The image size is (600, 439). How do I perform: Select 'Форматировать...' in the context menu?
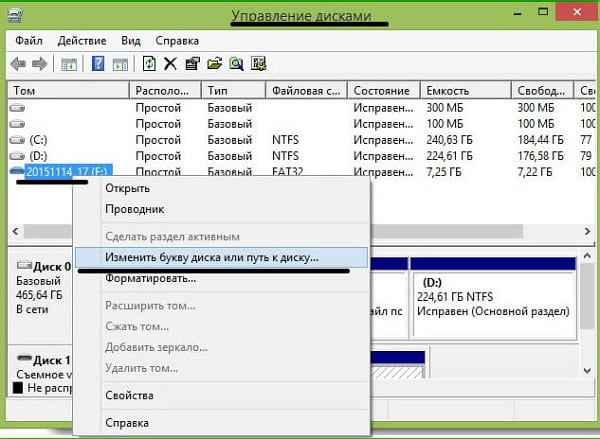150,277
